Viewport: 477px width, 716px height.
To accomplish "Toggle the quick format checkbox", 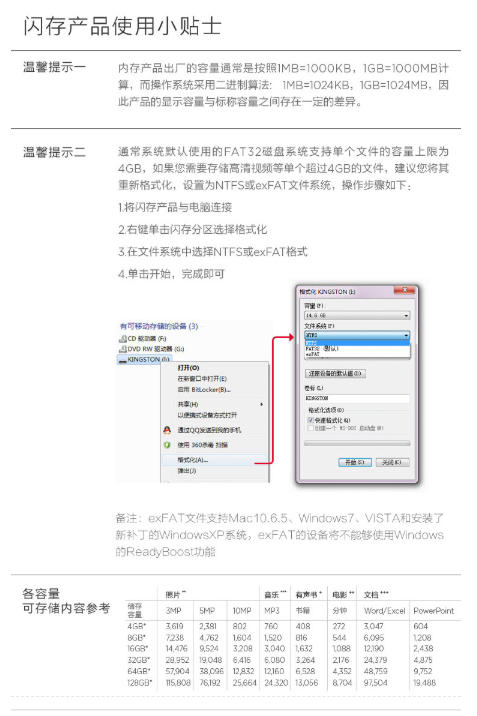I will point(311,420).
